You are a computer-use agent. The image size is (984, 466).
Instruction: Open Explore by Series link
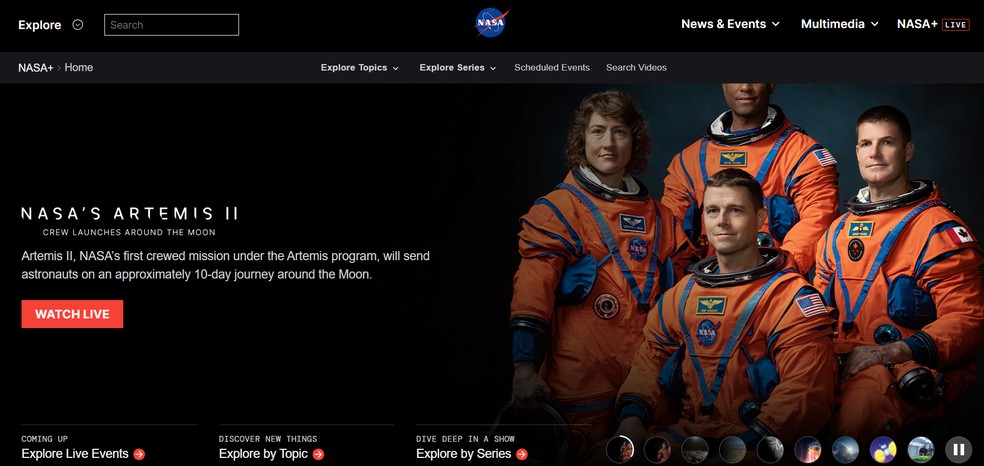click(x=463, y=454)
